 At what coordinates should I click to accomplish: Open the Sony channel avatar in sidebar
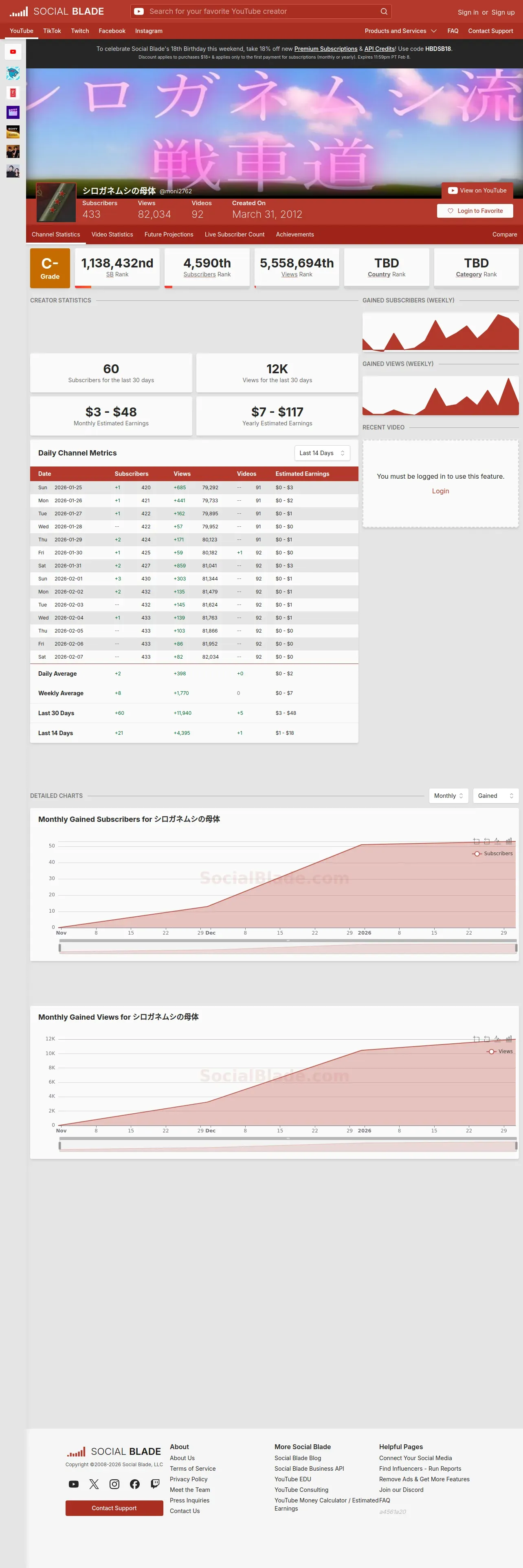click(13, 131)
